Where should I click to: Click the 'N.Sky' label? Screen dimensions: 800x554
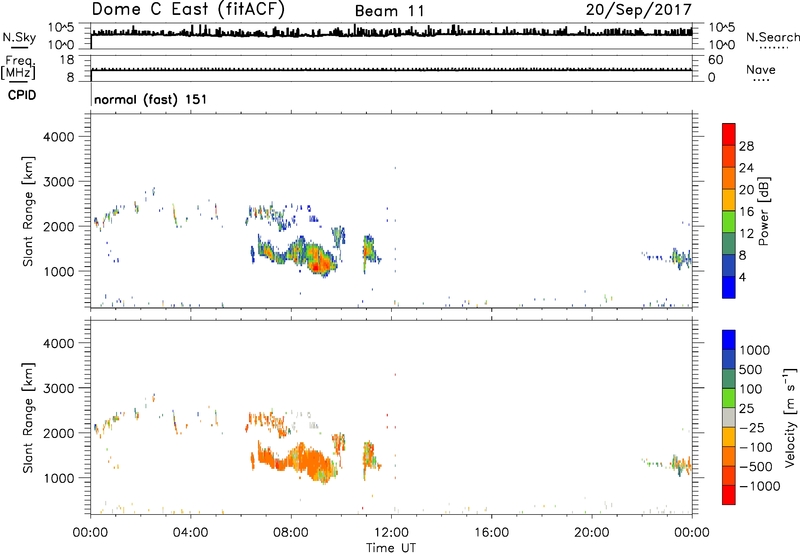coord(19,37)
